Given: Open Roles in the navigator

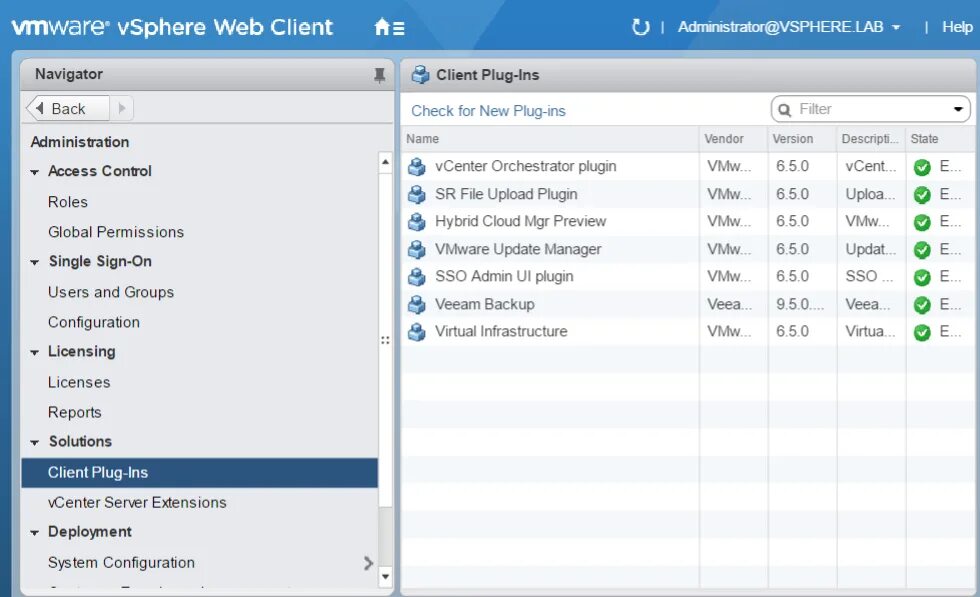Looking at the screenshot, I should click(x=68, y=202).
